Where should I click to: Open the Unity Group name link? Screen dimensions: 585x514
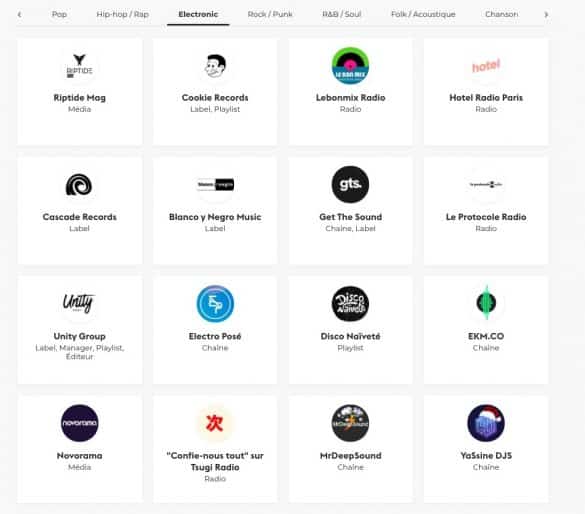pyautogui.click(x=79, y=336)
